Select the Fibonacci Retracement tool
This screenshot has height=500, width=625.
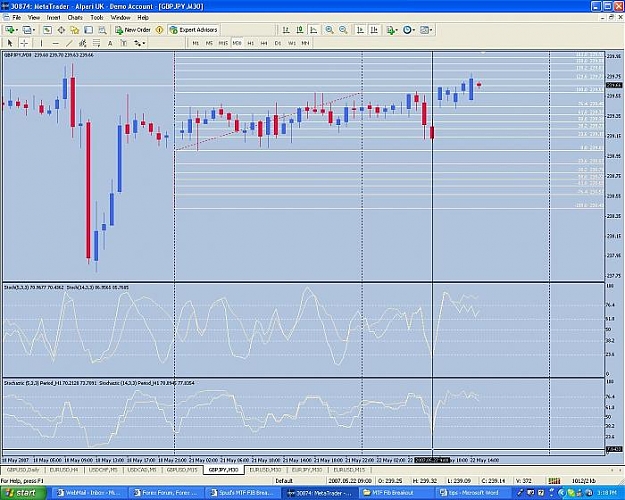coord(96,43)
